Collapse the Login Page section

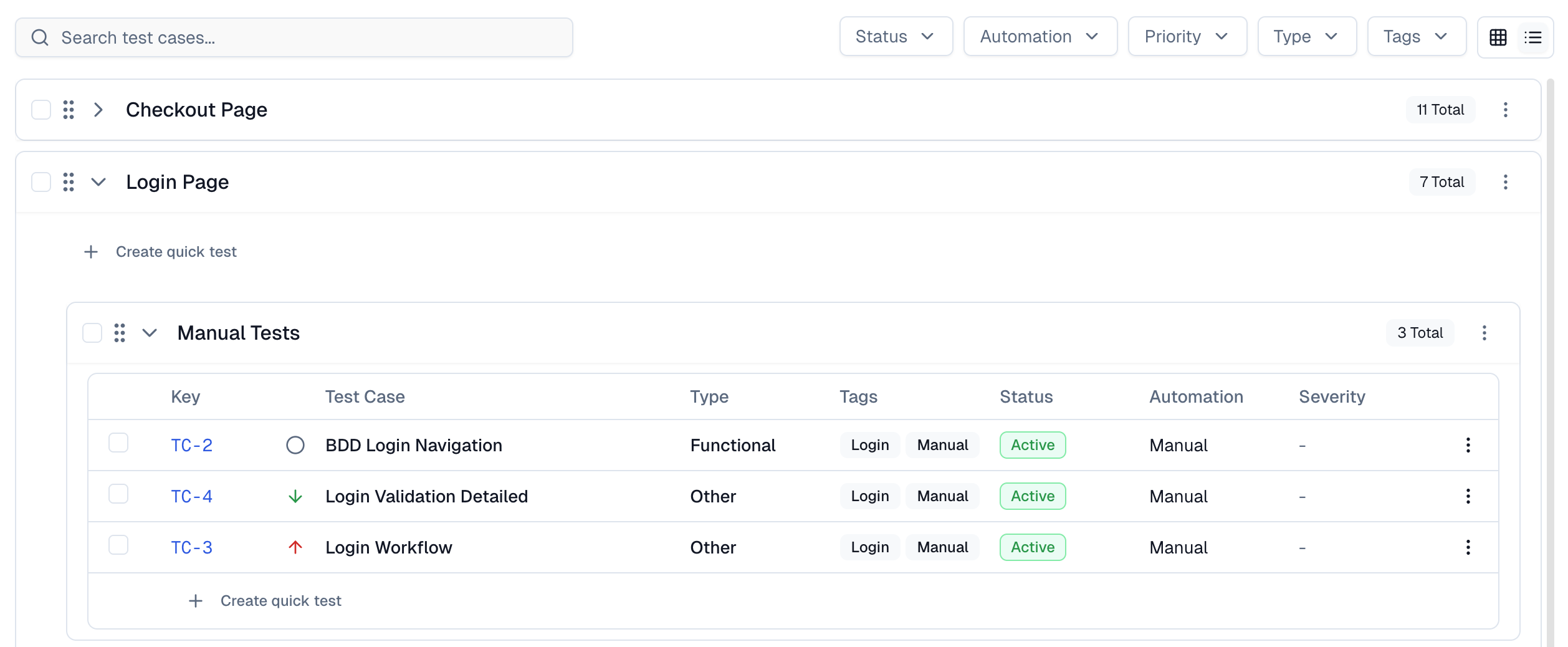[x=98, y=182]
